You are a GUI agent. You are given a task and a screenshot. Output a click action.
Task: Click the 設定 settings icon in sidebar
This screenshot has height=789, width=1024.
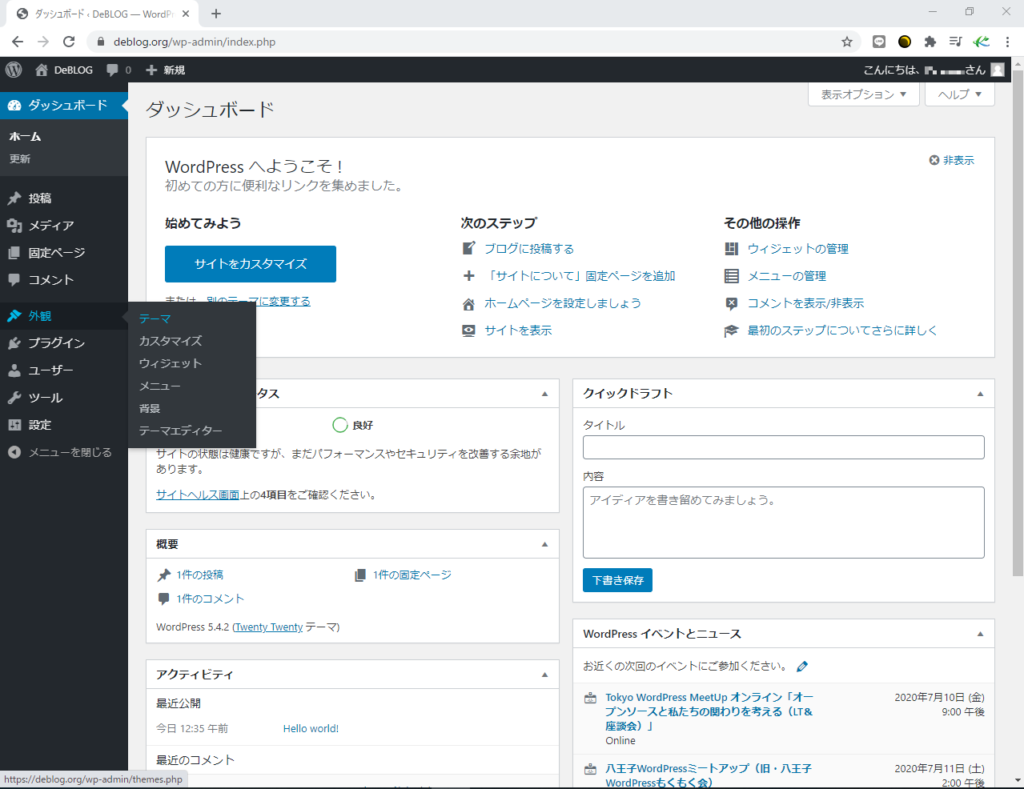[x=14, y=425]
